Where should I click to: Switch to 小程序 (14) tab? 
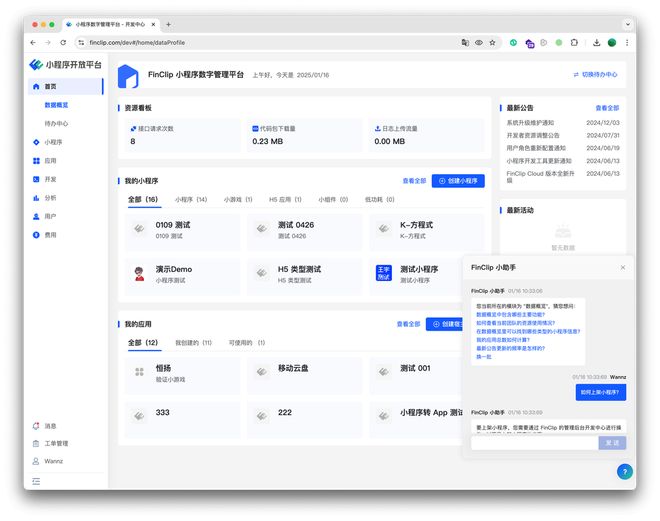pyautogui.click(x=191, y=199)
